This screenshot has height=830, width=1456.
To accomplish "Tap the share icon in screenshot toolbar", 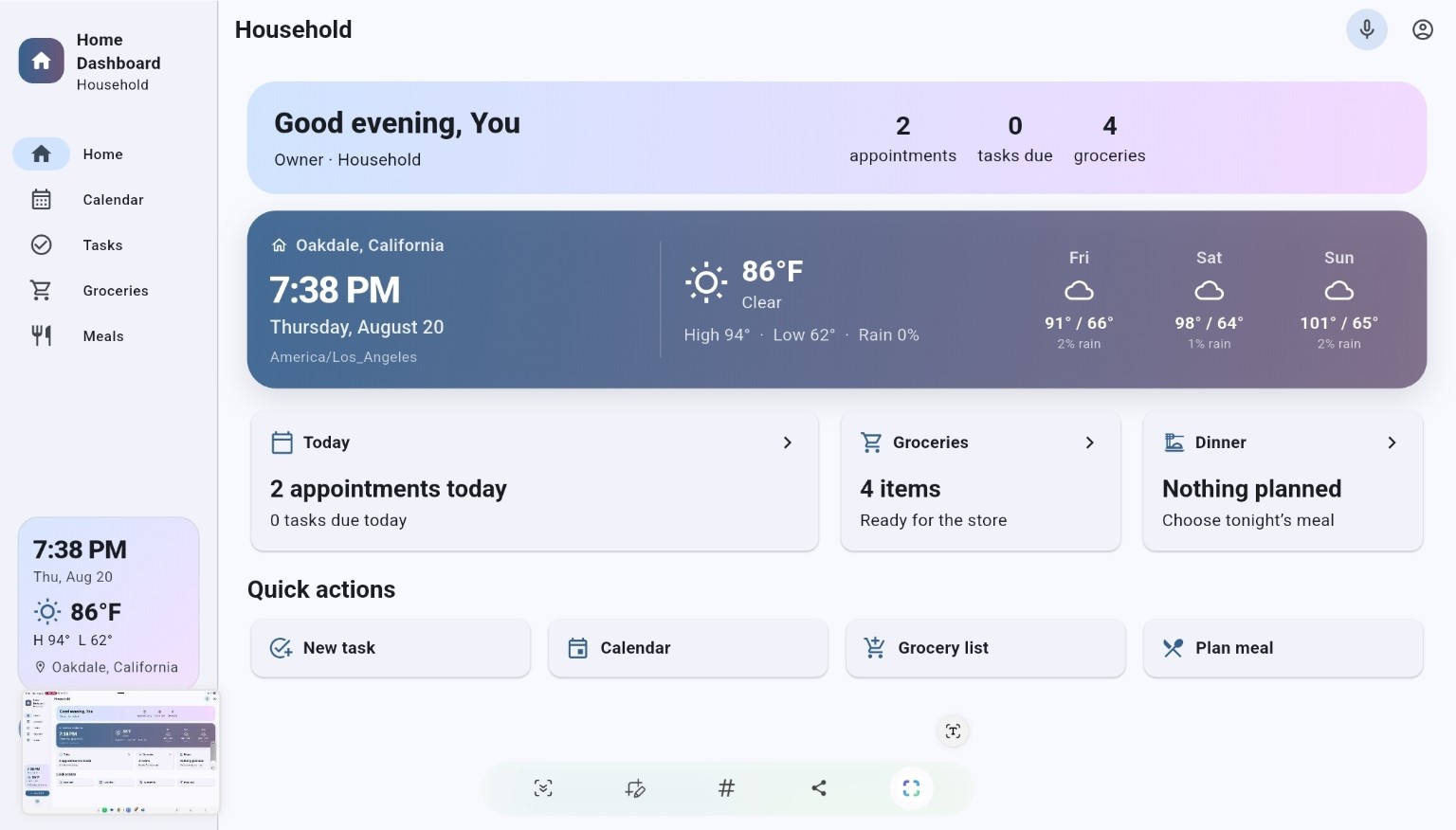I will (819, 788).
